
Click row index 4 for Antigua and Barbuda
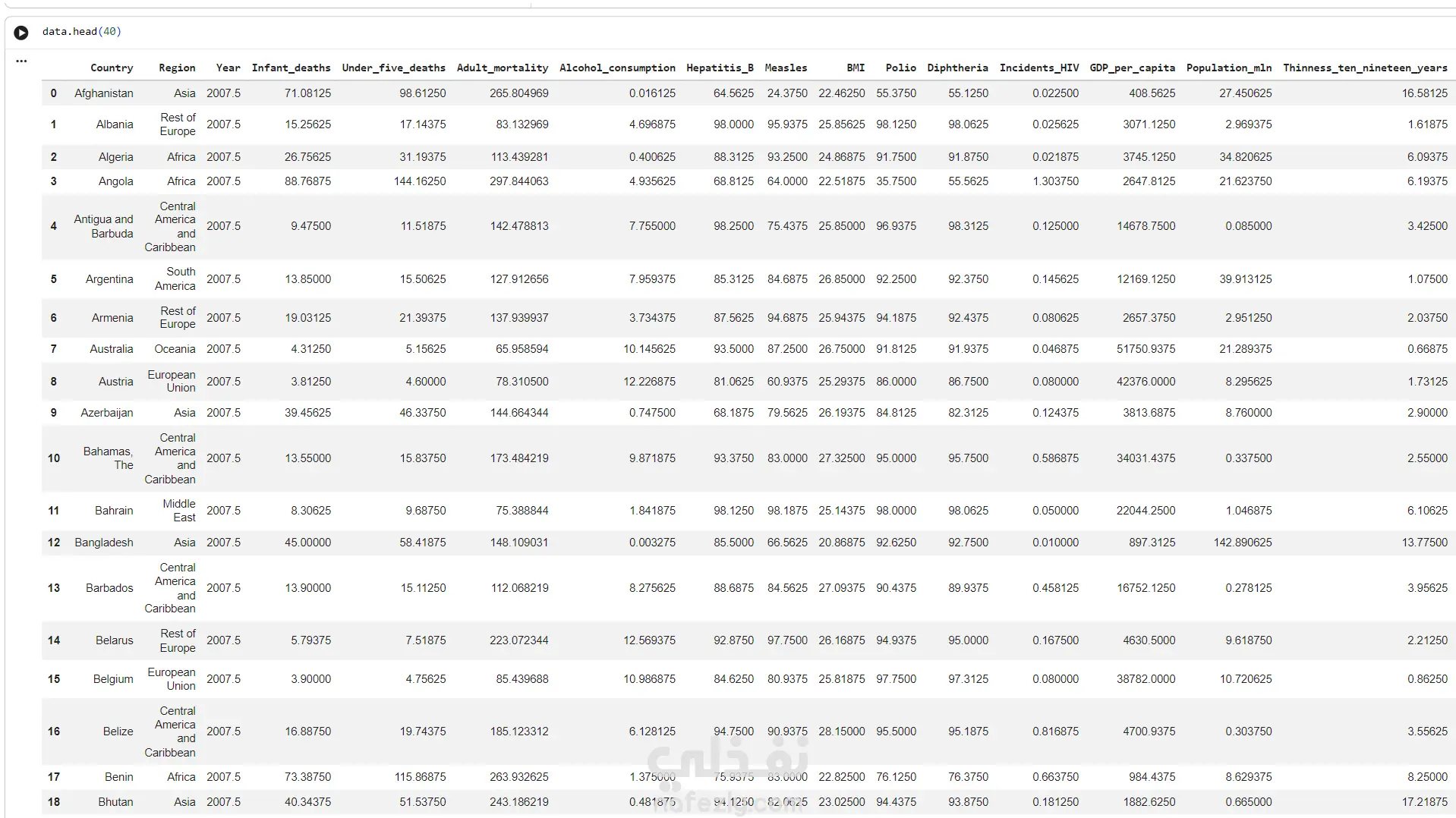[x=53, y=226]
